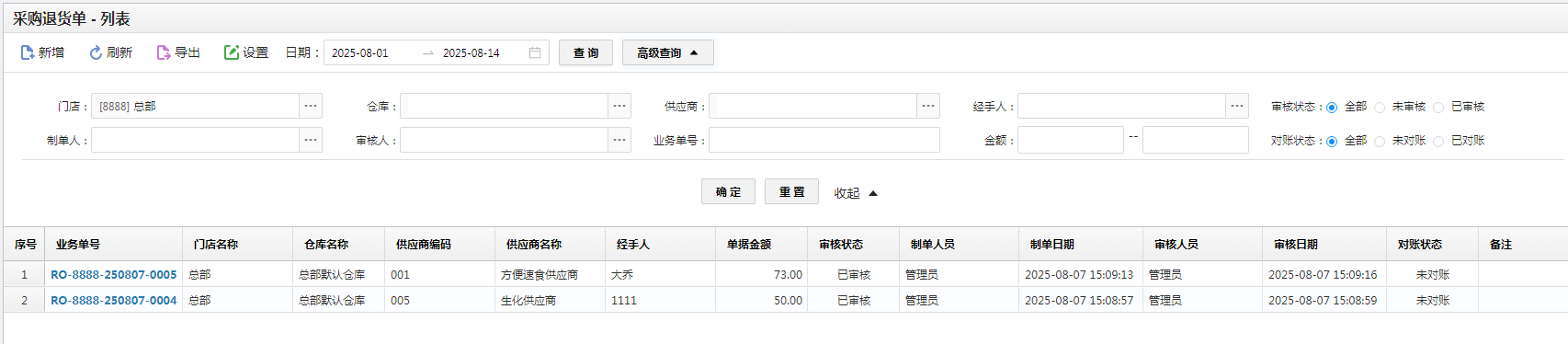Click the 经手人 input field
1568x344 pixels.
tap(1121, 106)
